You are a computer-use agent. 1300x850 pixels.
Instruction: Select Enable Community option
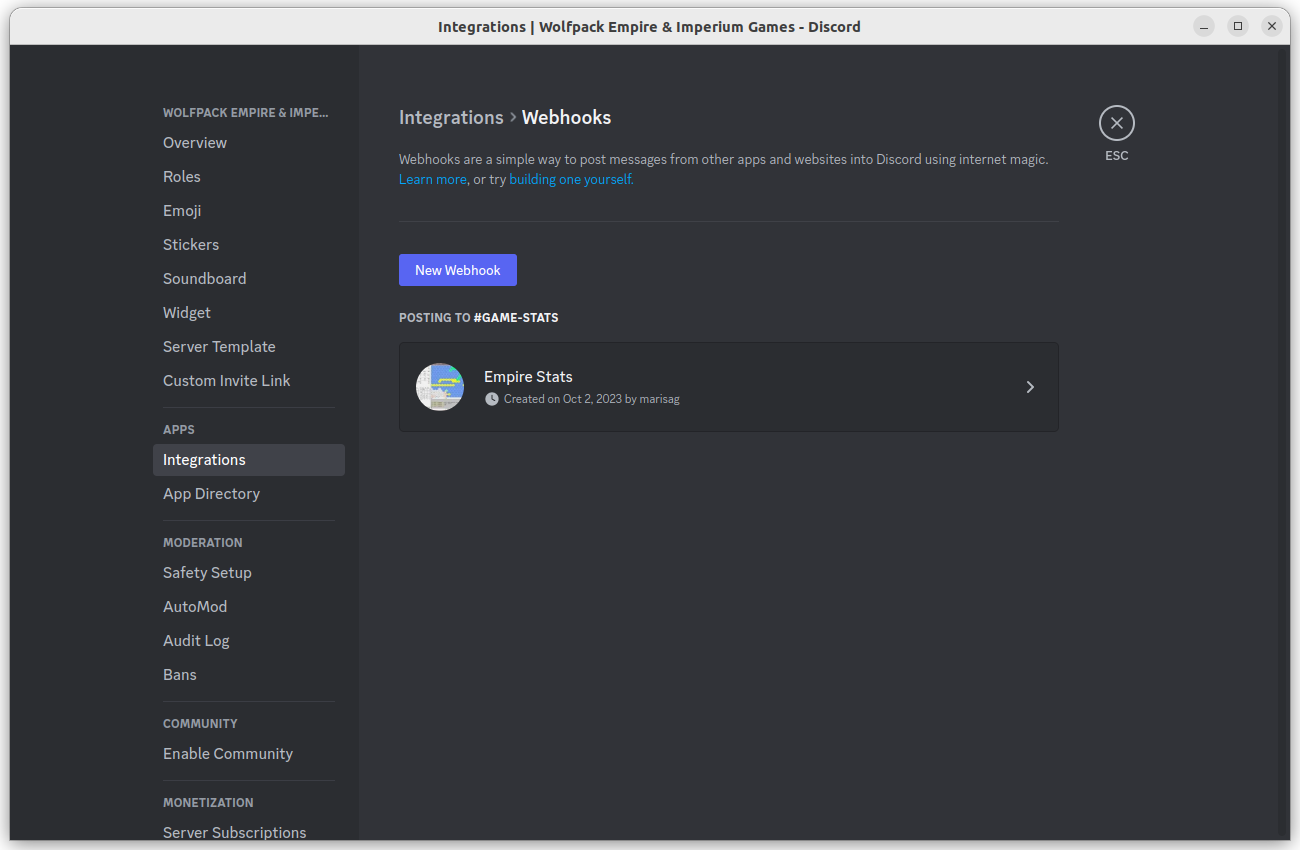click(x=249, y=754)
